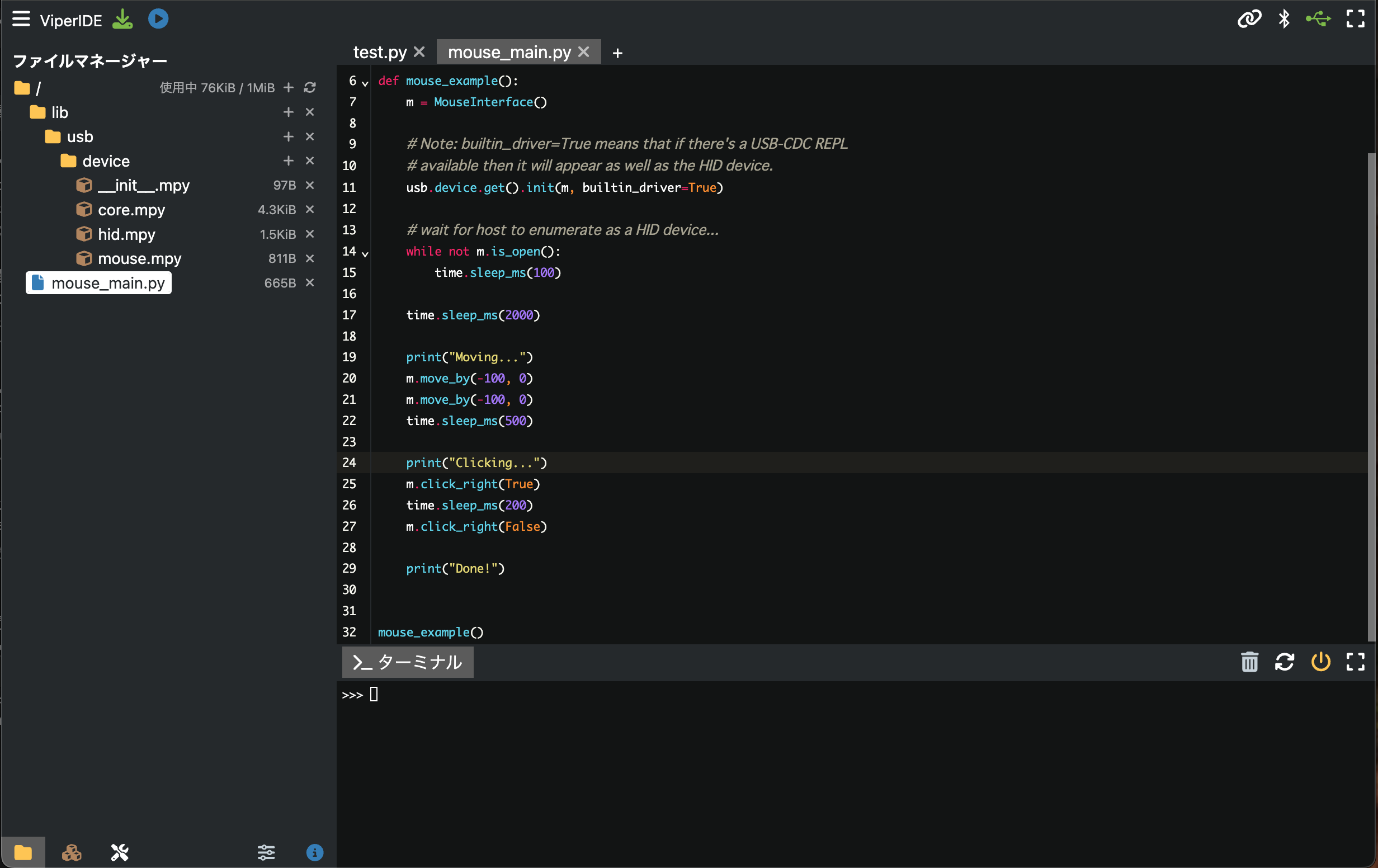1378x868 pixels.
Task: Toggle editor fullscreen at top right
Action: (x=1355, y=19)
